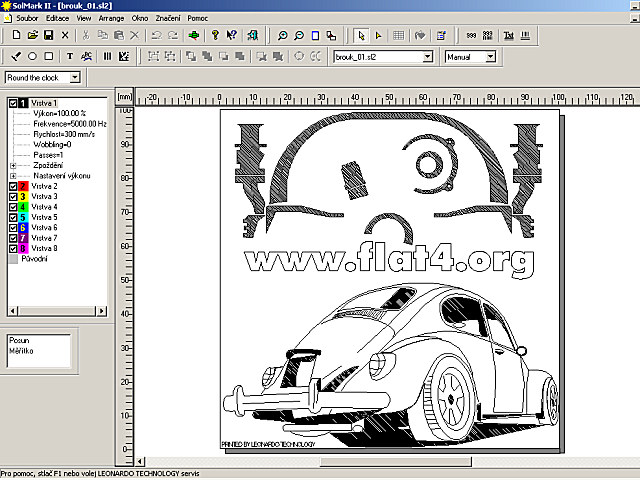Open the Manual mode dropdown

491,57
